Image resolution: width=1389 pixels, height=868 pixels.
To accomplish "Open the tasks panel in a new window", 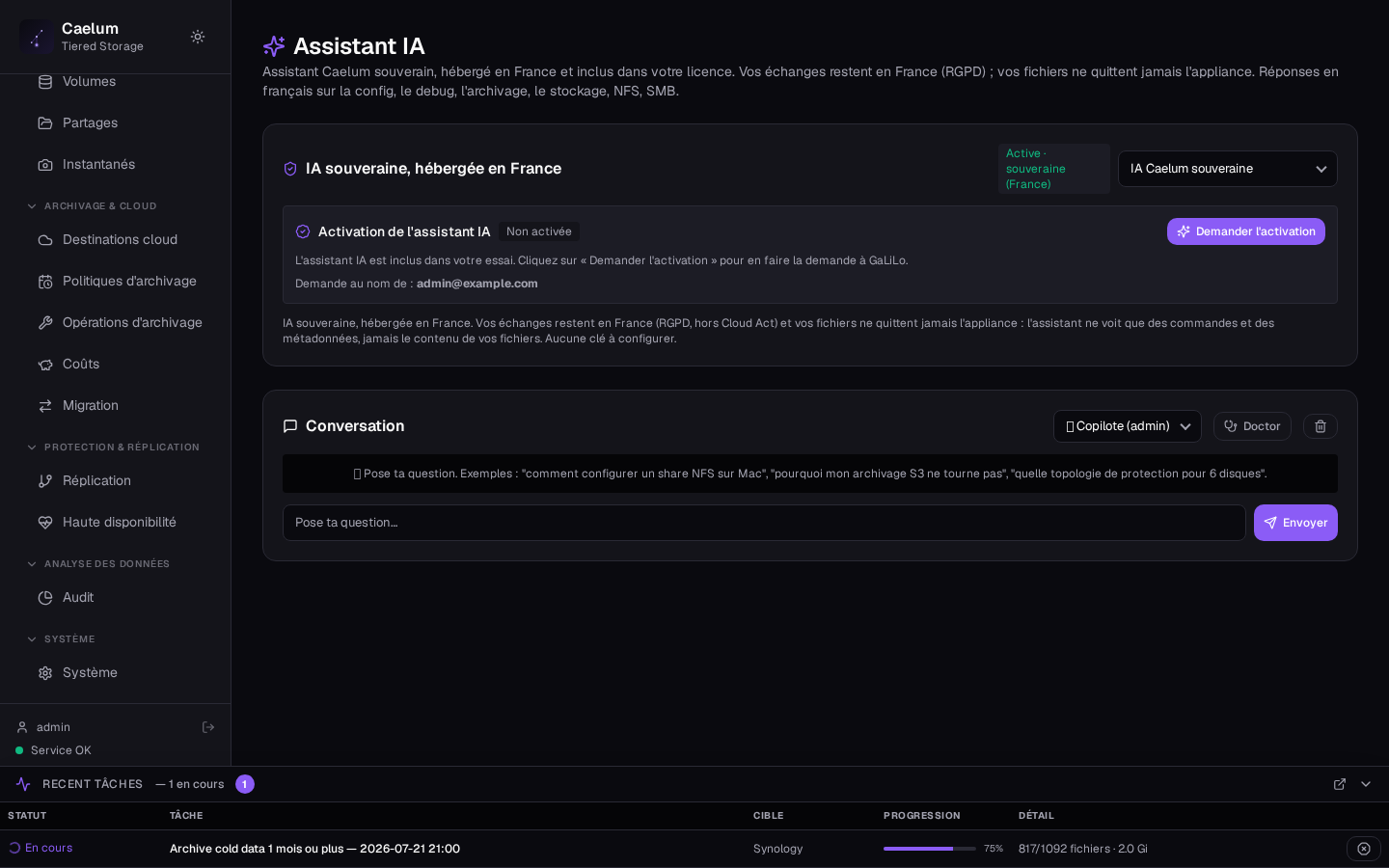I will click(1340, 784).
